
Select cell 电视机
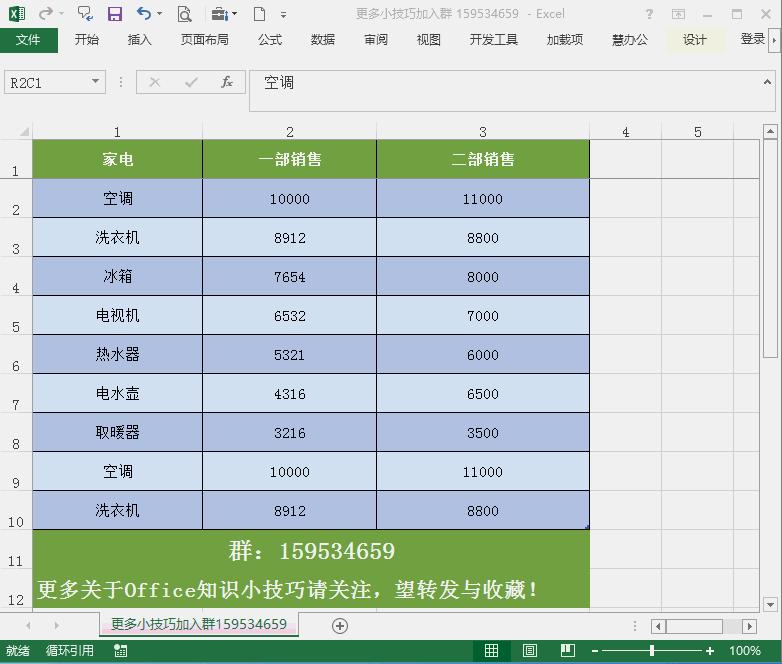pyautogui.click(x=118, y=315)
